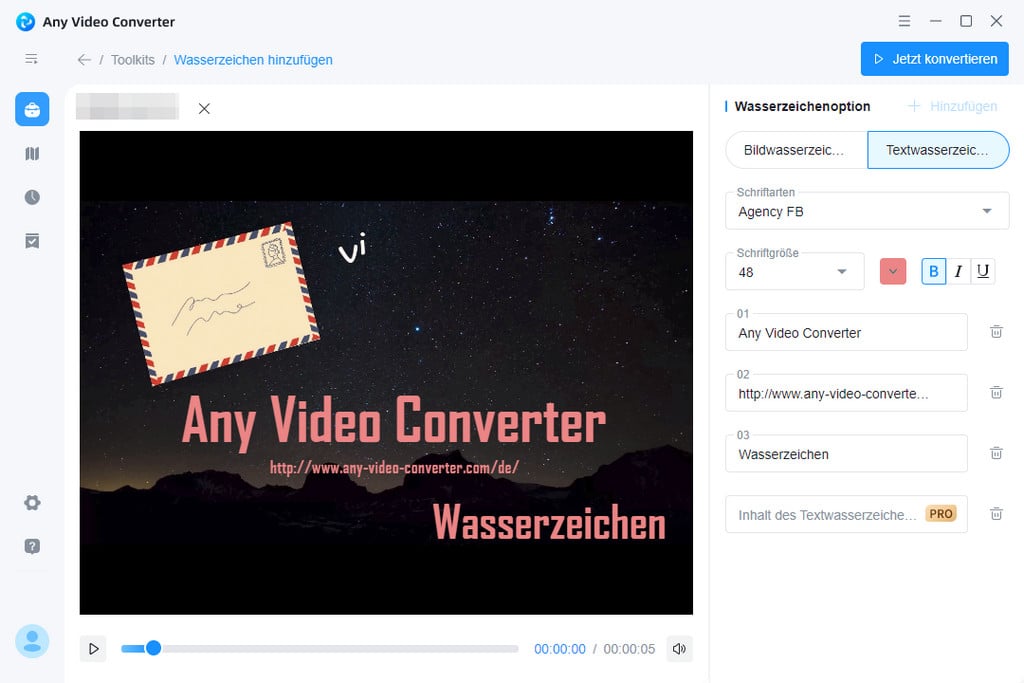Click the empty Textwasserzeichen input field

846,515
